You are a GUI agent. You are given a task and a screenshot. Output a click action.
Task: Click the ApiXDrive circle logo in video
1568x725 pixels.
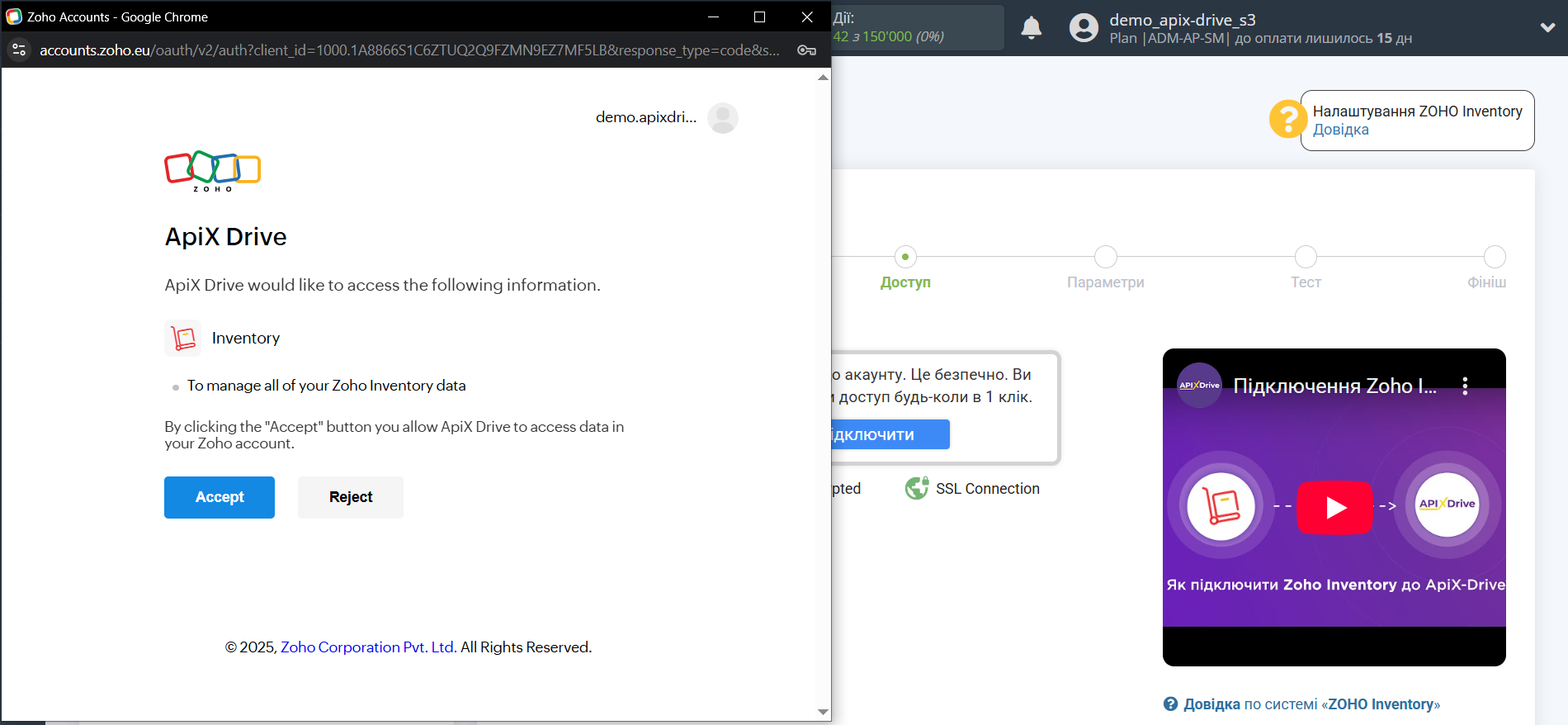pyautogui.click(x=1448, y=505)
